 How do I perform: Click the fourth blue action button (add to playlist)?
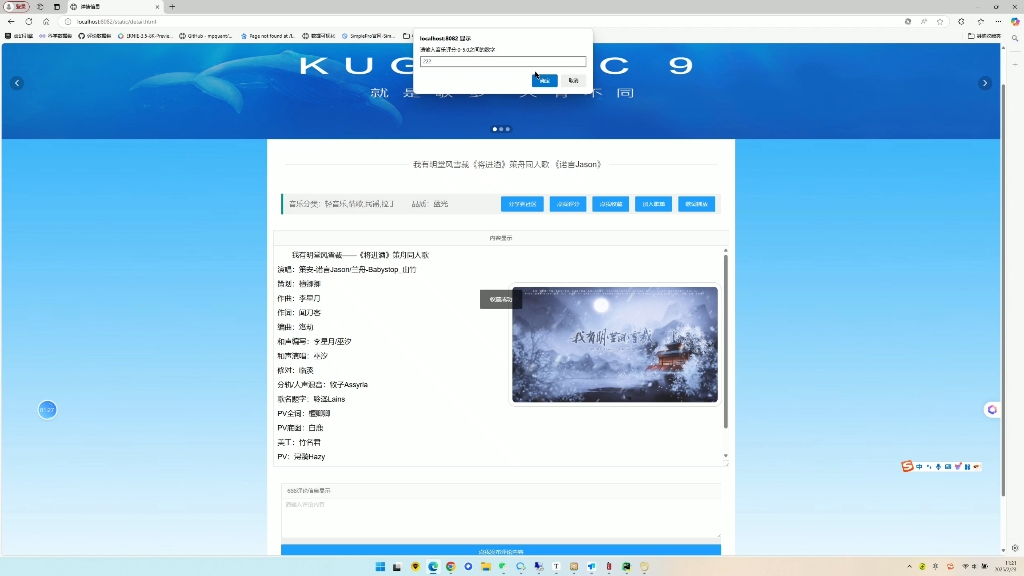[653, 204]
